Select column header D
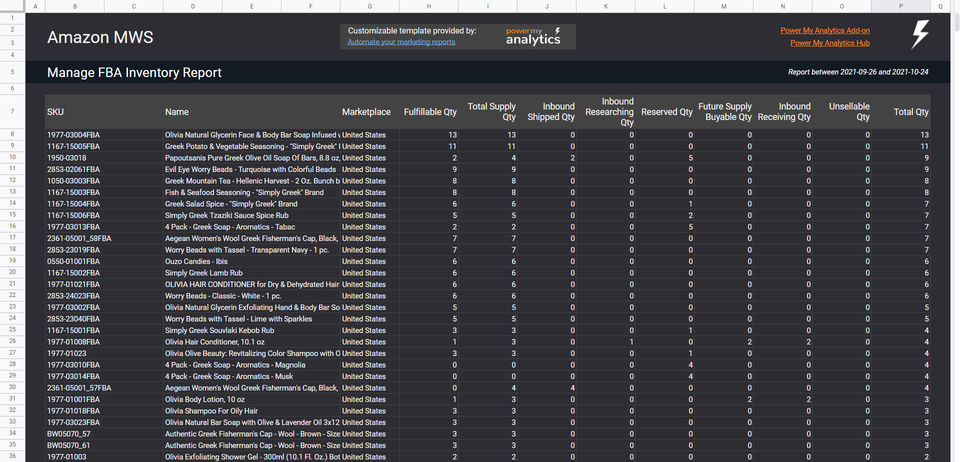The image size is (960, 462). point(191,7)
